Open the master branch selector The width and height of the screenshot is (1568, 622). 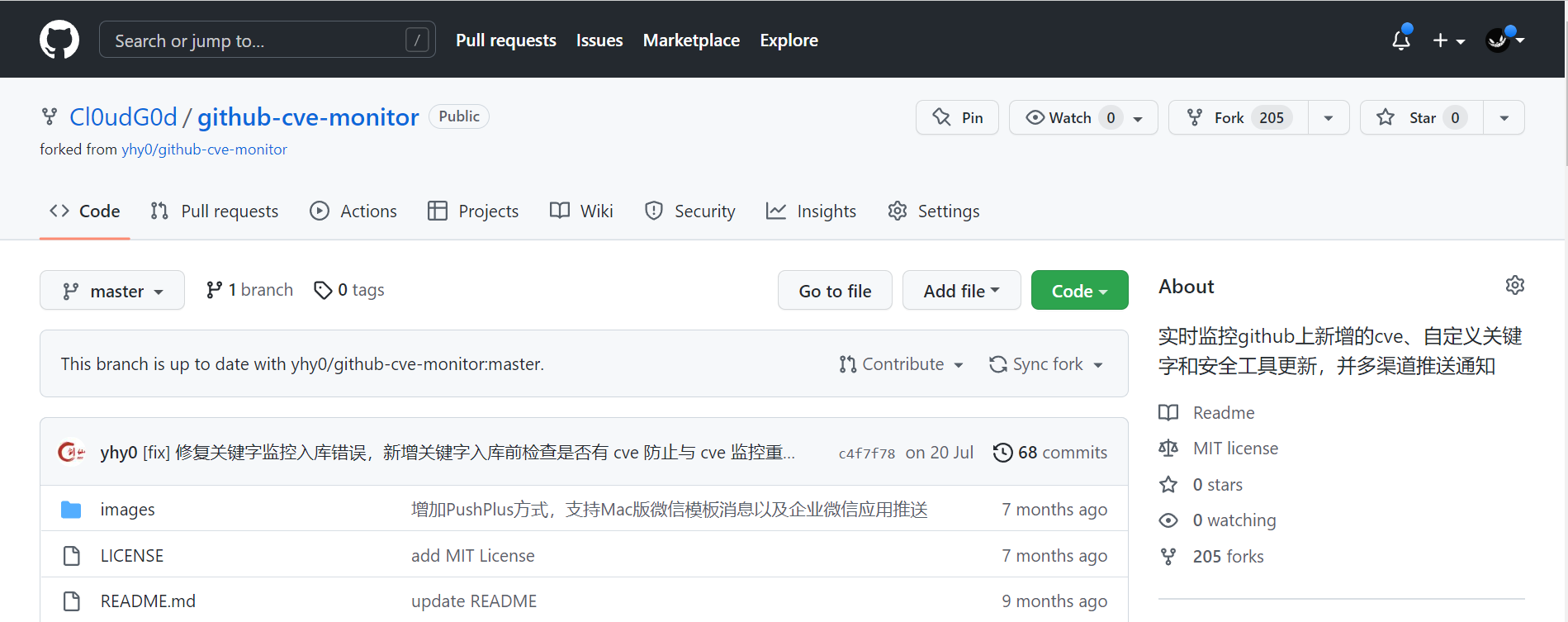pyautogui.click(x=112, y=291)
